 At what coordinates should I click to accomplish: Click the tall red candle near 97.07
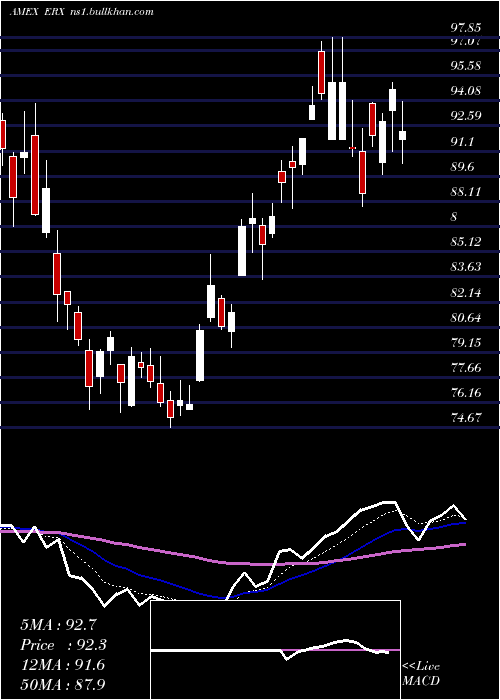point(321,72)
